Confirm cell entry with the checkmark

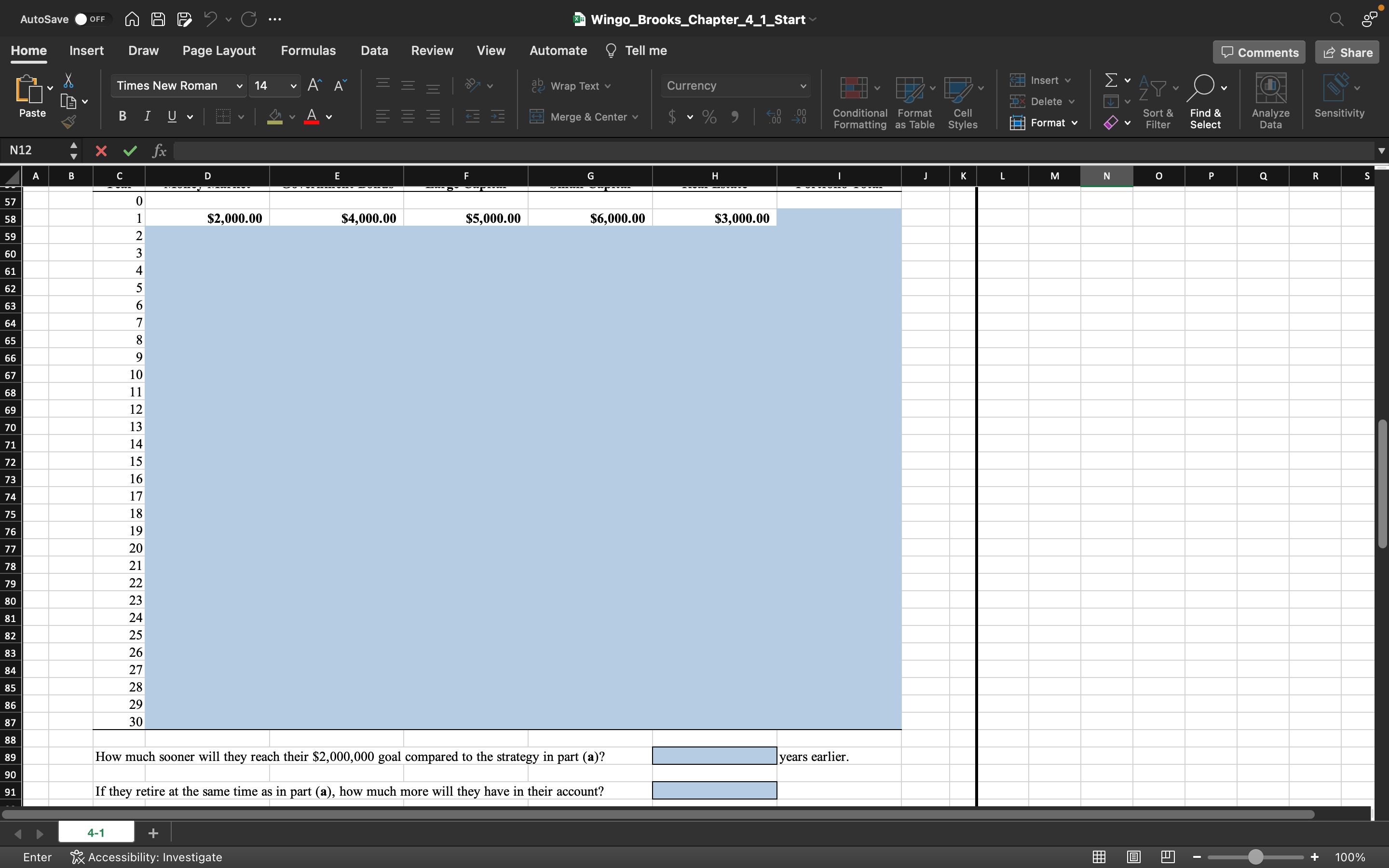[130, 150]
